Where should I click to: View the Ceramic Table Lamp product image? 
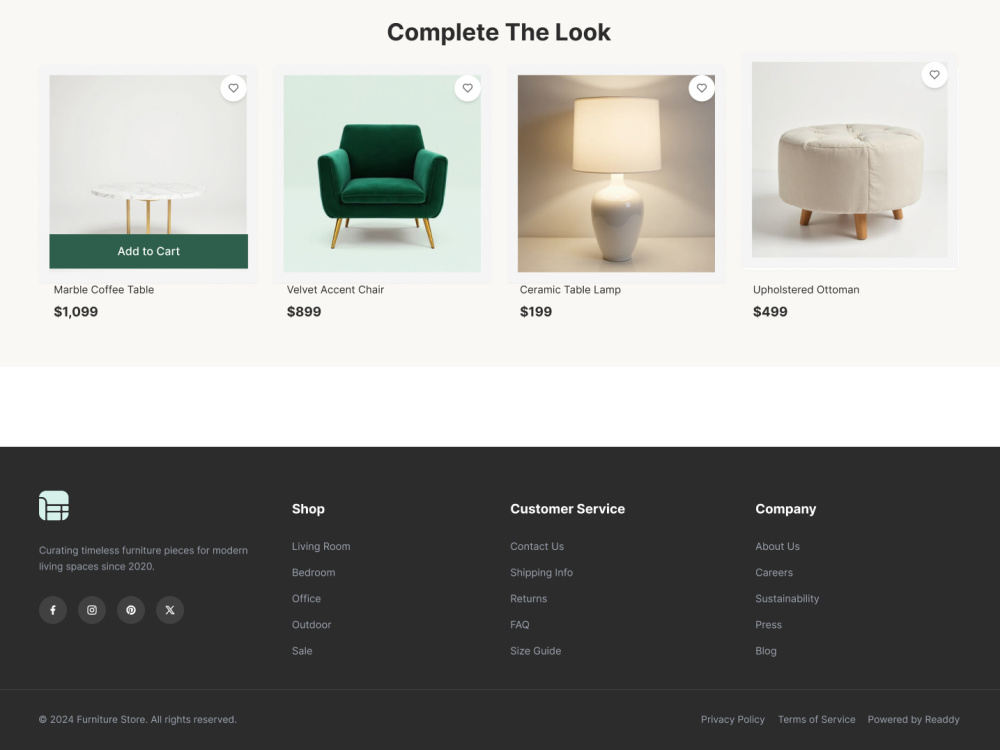[x=616, y=173]
